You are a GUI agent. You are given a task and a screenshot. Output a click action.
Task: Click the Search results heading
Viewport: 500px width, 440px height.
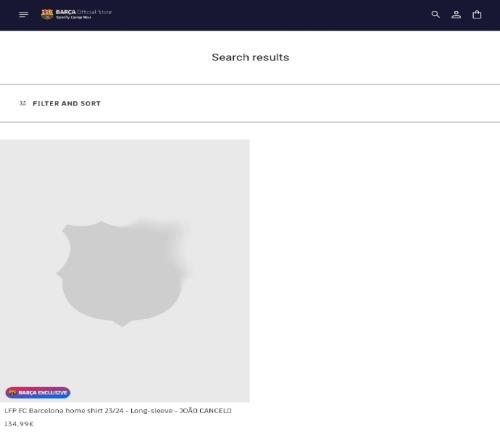[x=250, y=57]
